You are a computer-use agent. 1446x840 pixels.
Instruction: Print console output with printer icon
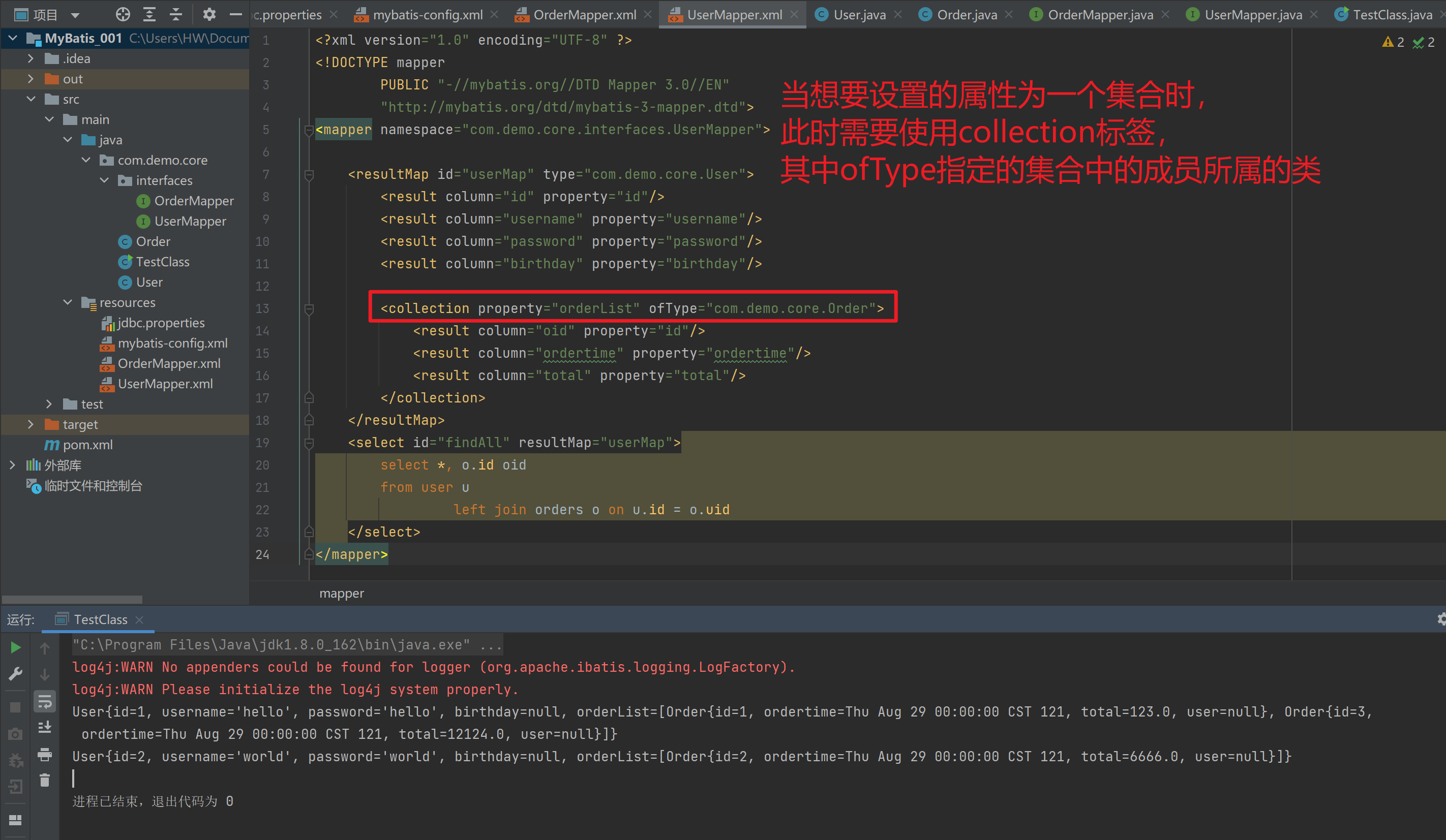tap(45, 755)
